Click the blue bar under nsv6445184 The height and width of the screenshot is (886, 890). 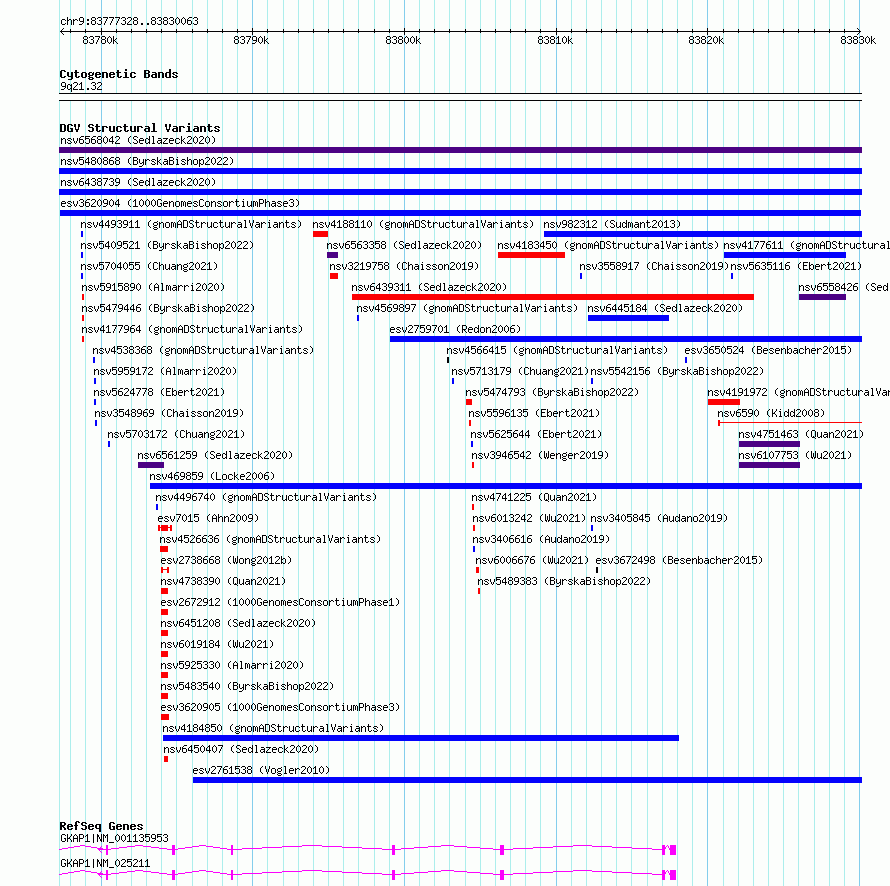[x=628, y=318]
